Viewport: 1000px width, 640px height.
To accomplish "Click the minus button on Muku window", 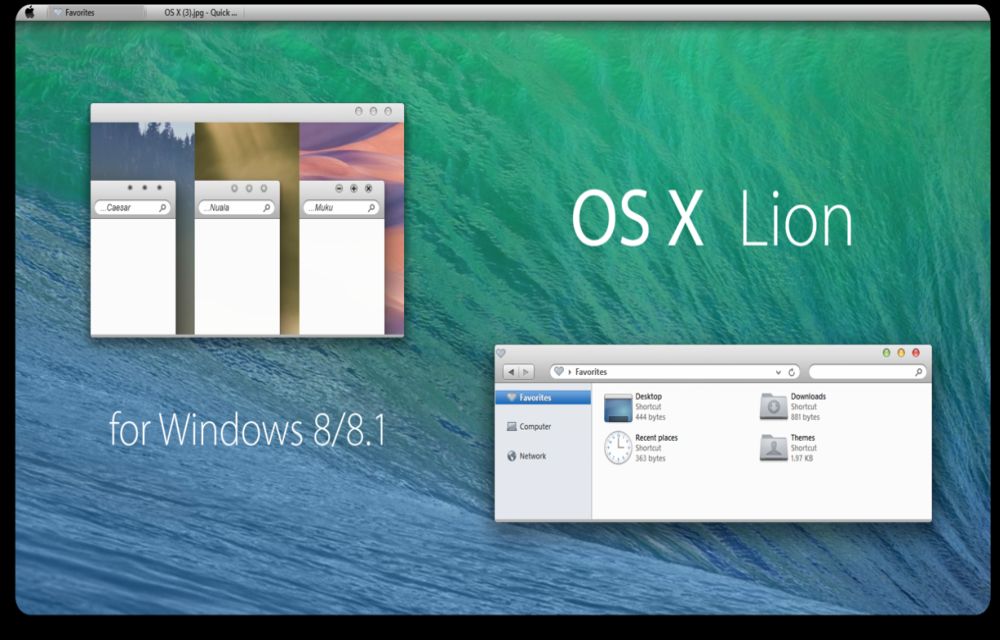I will coord(339,189).
